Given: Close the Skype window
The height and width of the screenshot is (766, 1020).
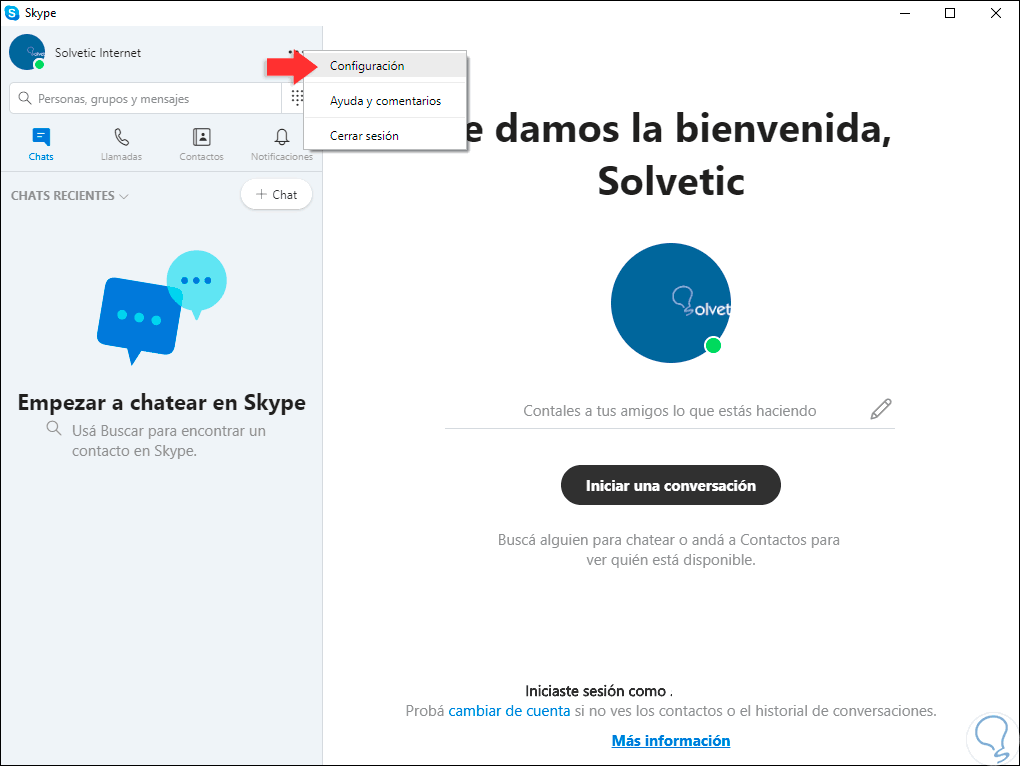Looking at the screenshot, I should click(996, 13).
